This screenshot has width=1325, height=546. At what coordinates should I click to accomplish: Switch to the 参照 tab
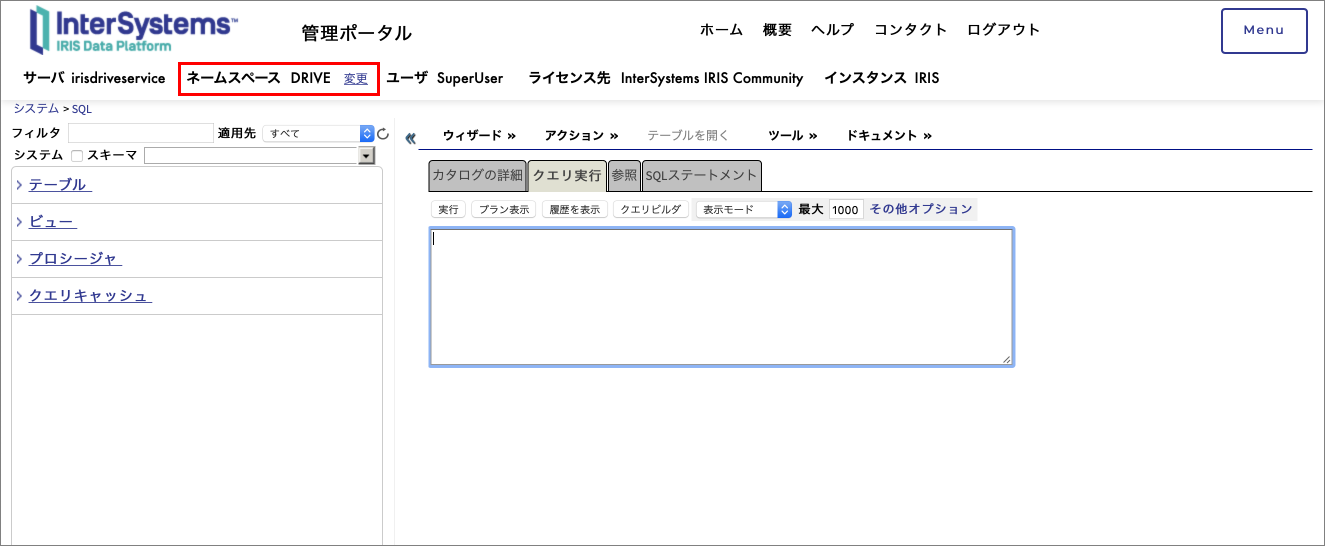[x=624, y=175]
